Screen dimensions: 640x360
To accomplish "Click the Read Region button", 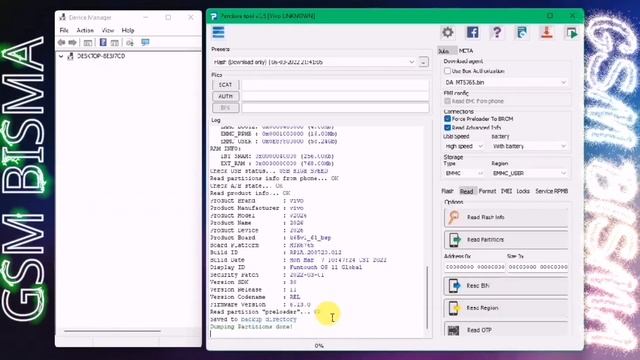I will pyautogui.click(x=506, y=308).
